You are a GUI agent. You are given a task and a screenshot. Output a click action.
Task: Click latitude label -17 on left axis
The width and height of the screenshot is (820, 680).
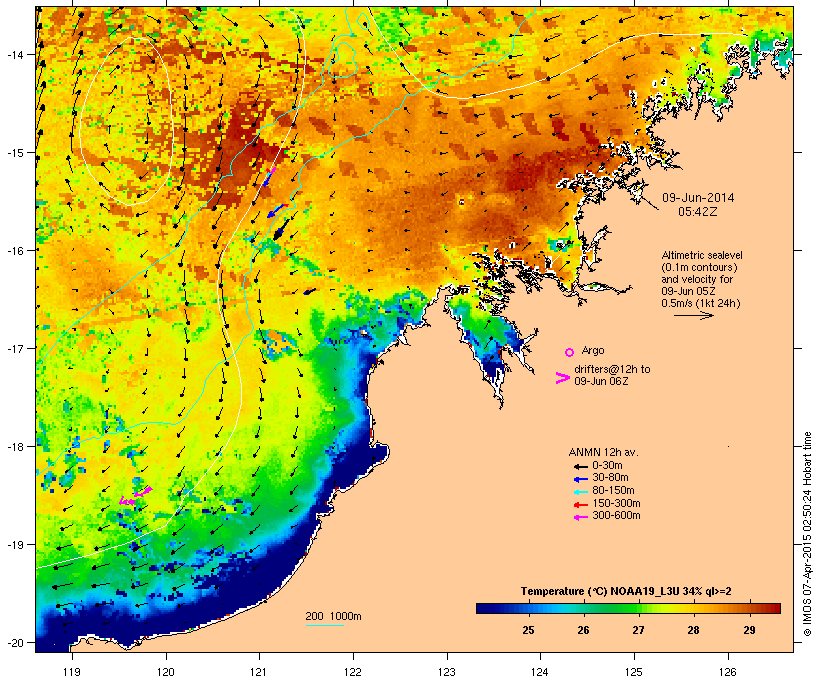[x=16, y=348]
